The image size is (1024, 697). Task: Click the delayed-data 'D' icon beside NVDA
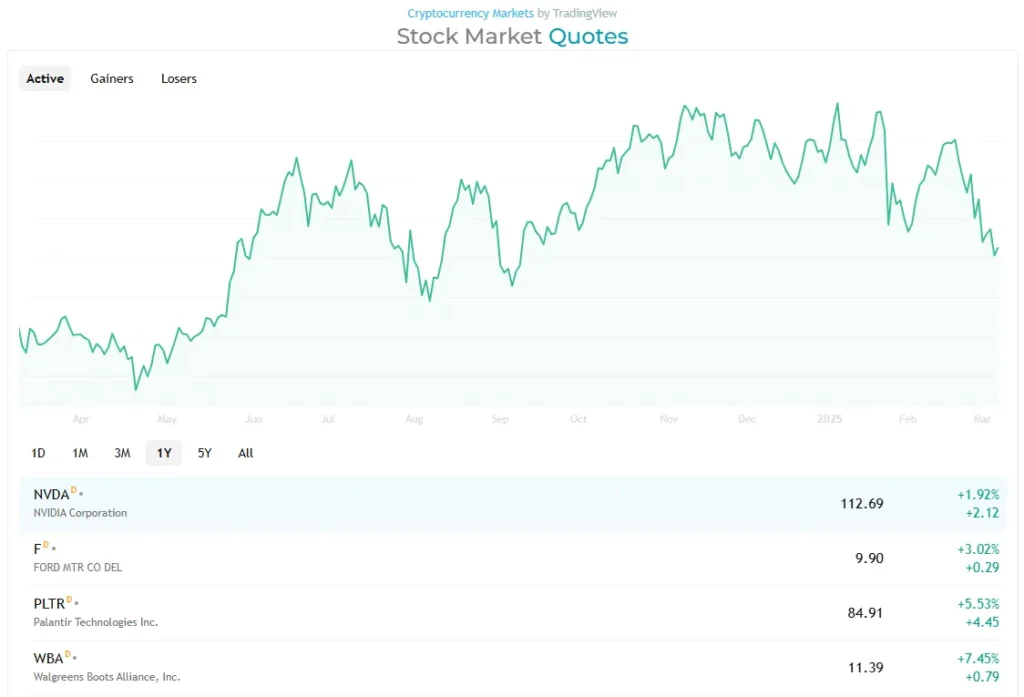pyautogui.click(x=73, y=491)
